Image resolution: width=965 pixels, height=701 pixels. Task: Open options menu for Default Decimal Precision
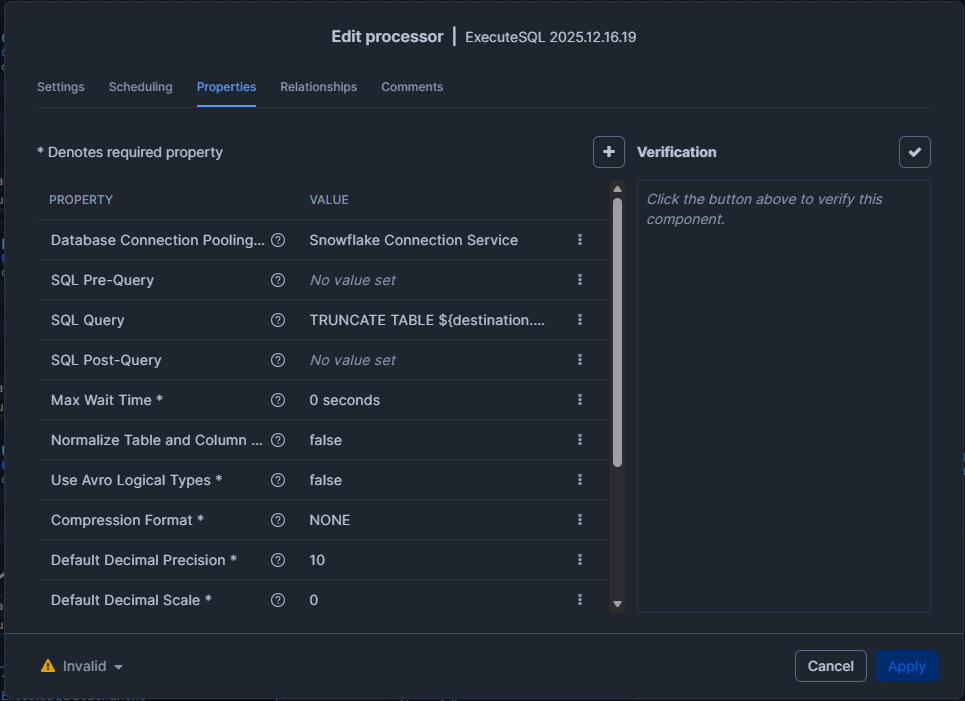tap(580, 559)
